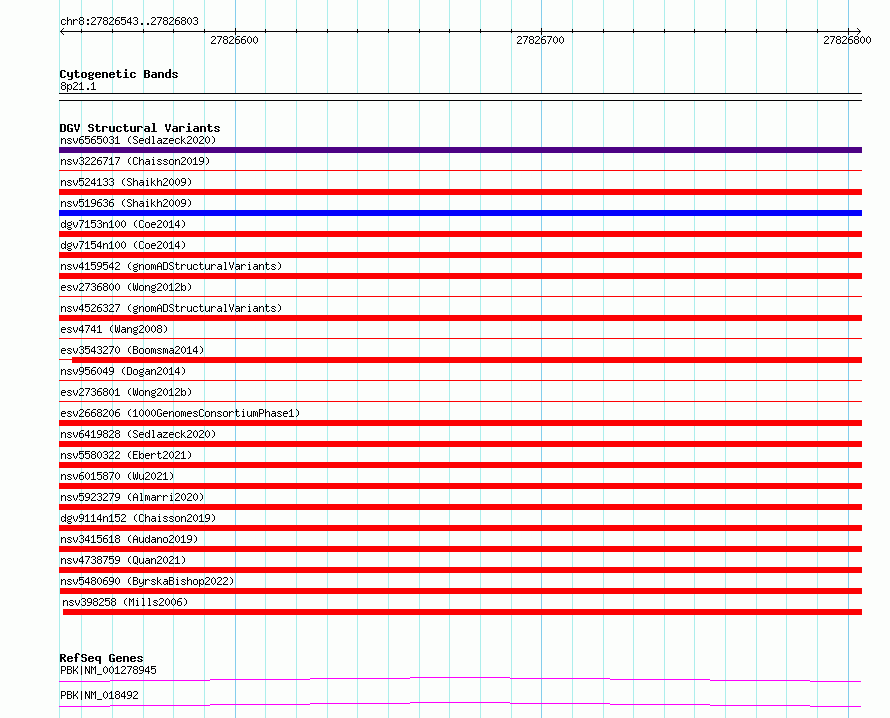Select variant nsv524133 (Shaikh2009) label

tap(126, 182)
